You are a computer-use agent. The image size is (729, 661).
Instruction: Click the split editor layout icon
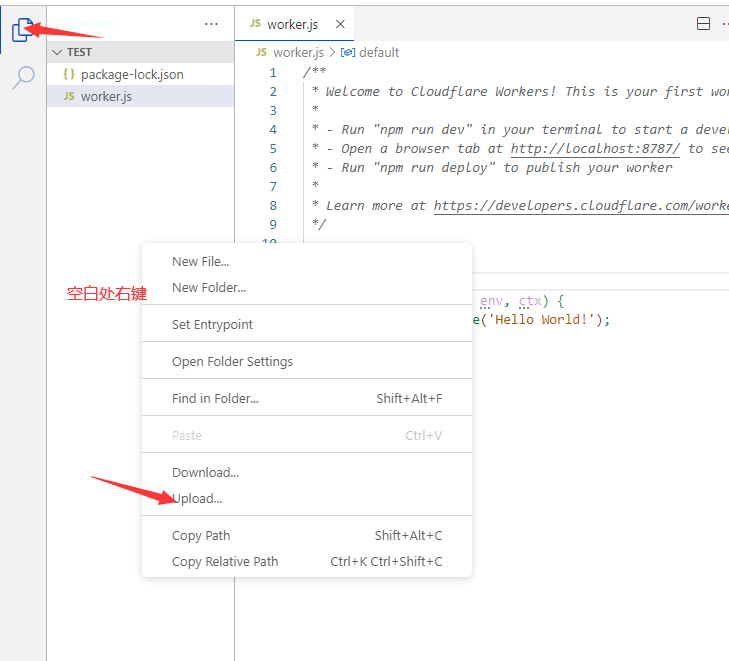tap(703, 24)
